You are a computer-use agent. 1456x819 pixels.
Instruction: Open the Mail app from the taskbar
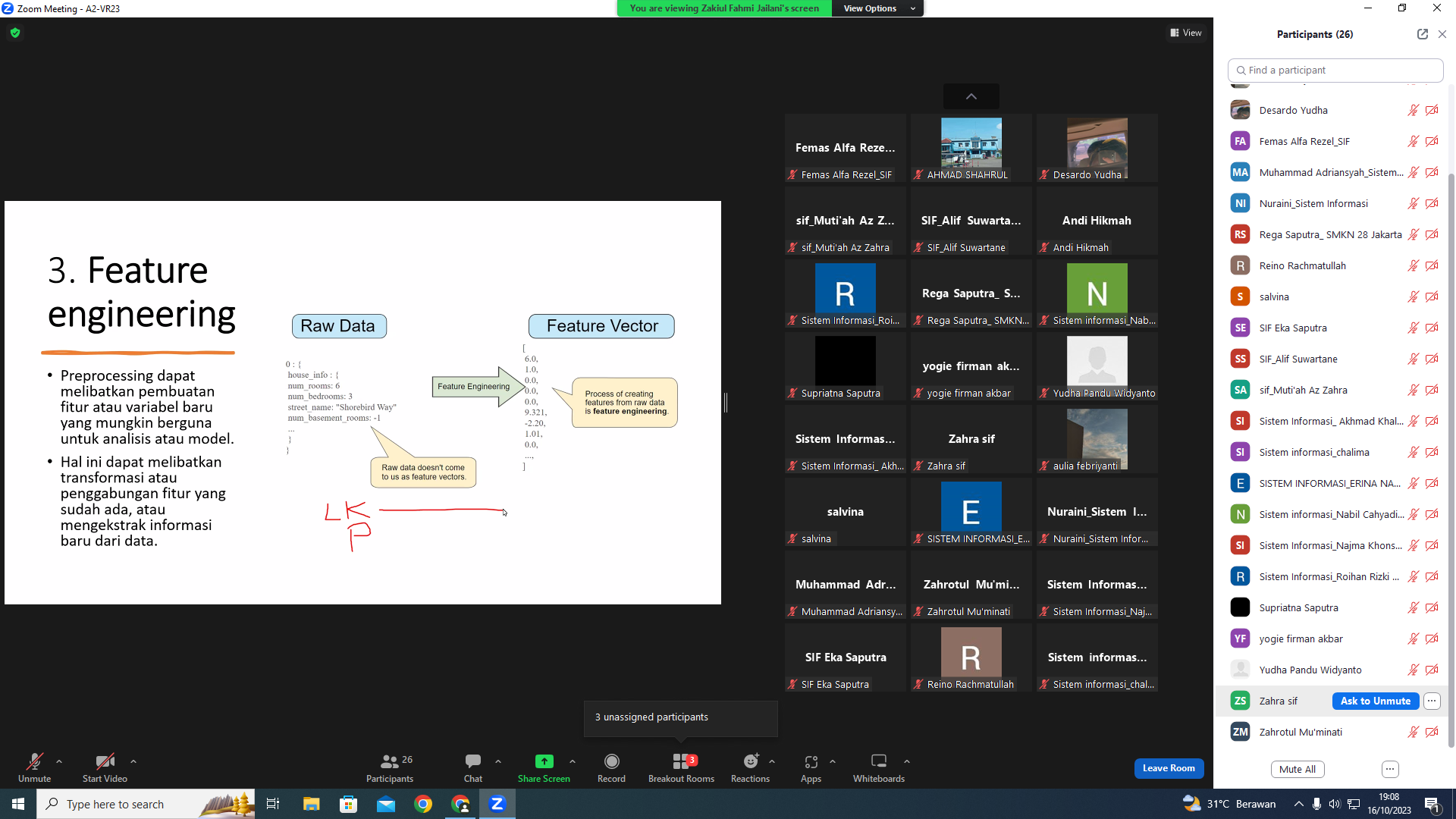[x=386, y=804]
